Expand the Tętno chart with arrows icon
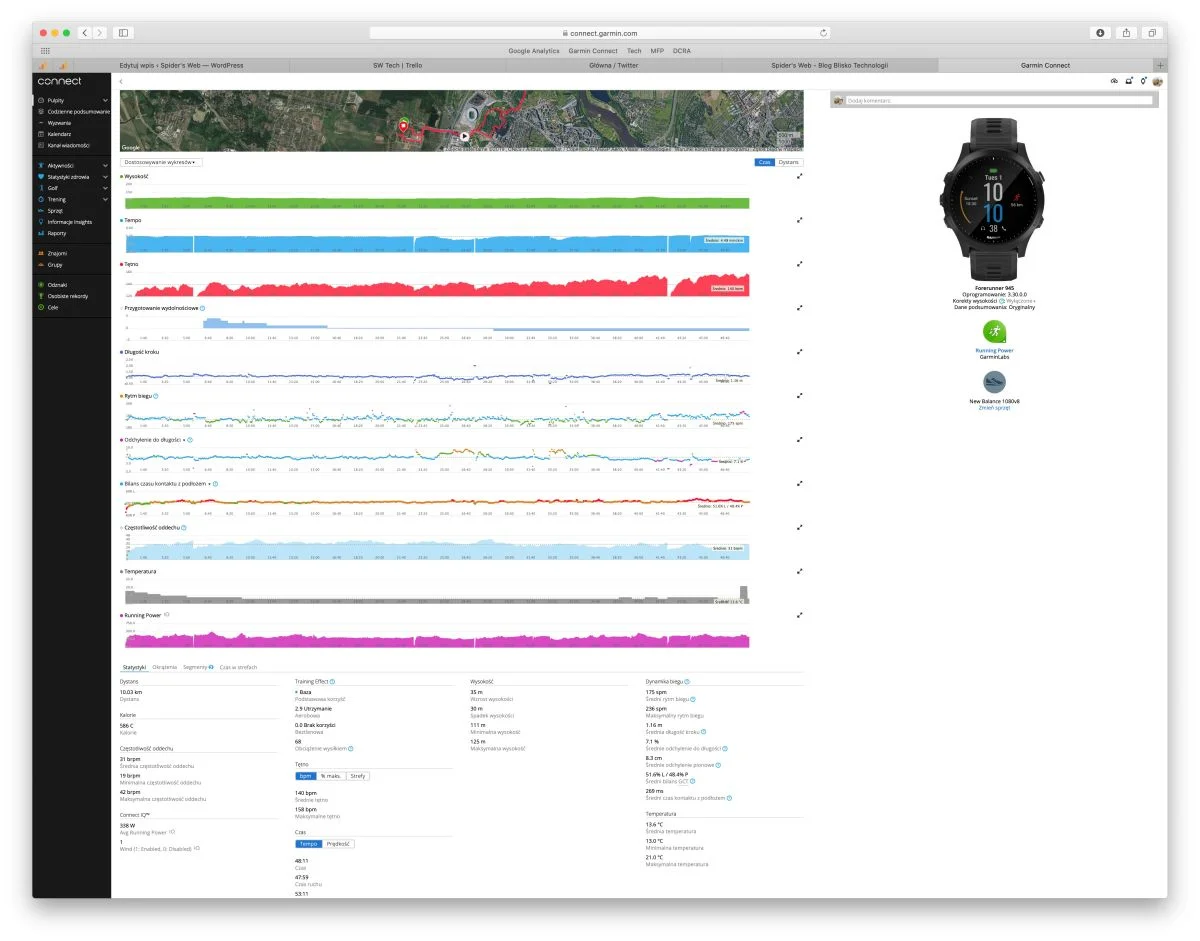 800,264
